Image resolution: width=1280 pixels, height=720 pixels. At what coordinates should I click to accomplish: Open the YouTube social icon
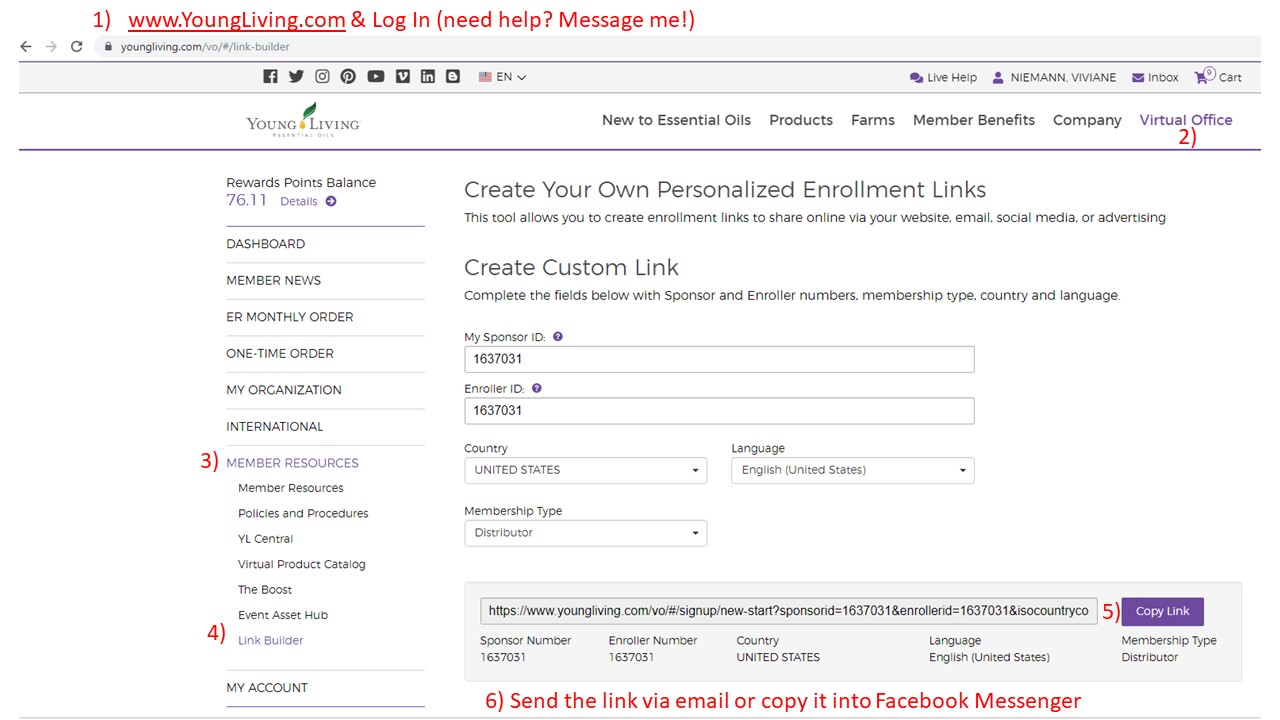tap(375, 76)
